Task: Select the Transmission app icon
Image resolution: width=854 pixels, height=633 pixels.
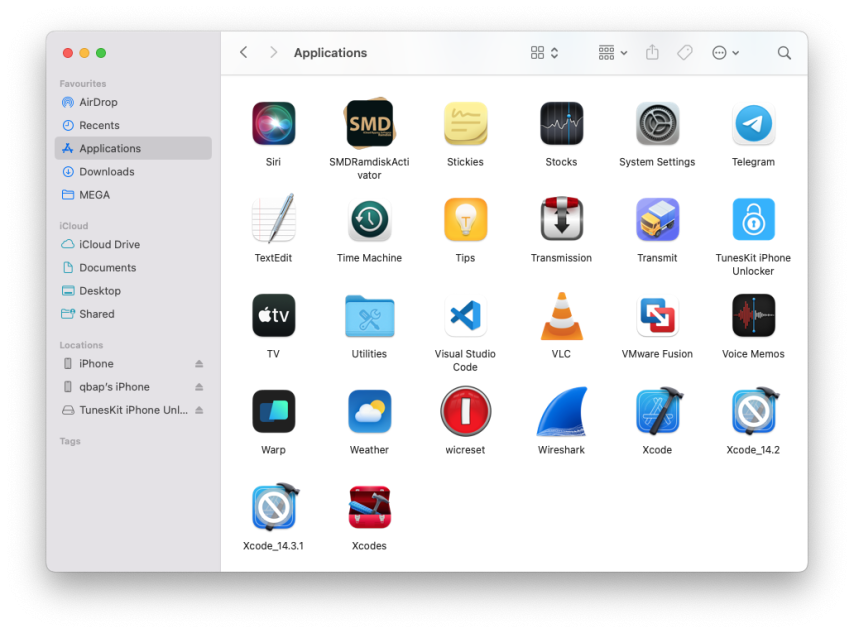Action: coord(561,219)
